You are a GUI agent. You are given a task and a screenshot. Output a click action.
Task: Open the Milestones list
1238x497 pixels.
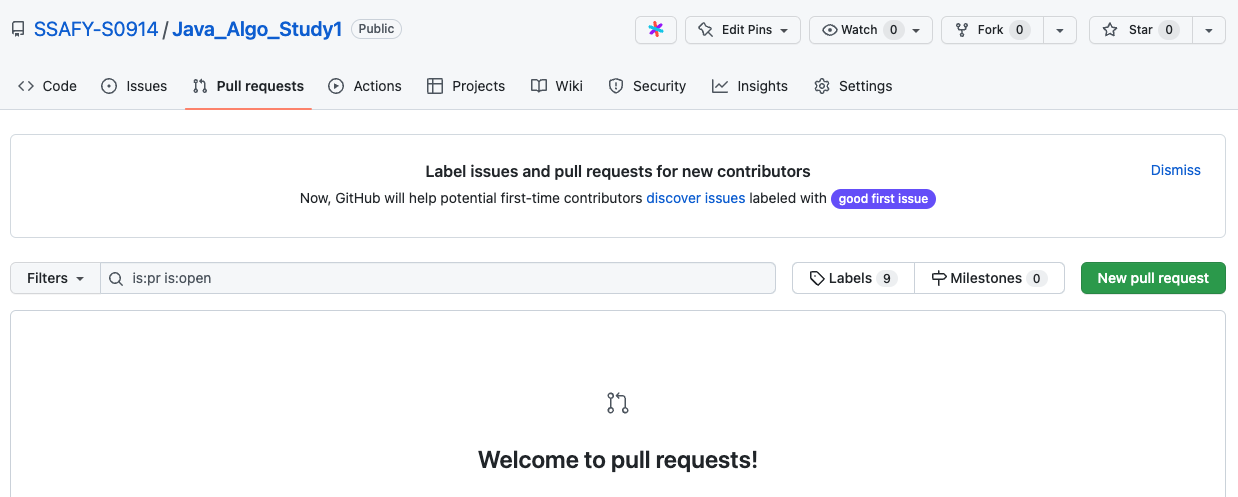pyautogui.click(x=989, y=278)
